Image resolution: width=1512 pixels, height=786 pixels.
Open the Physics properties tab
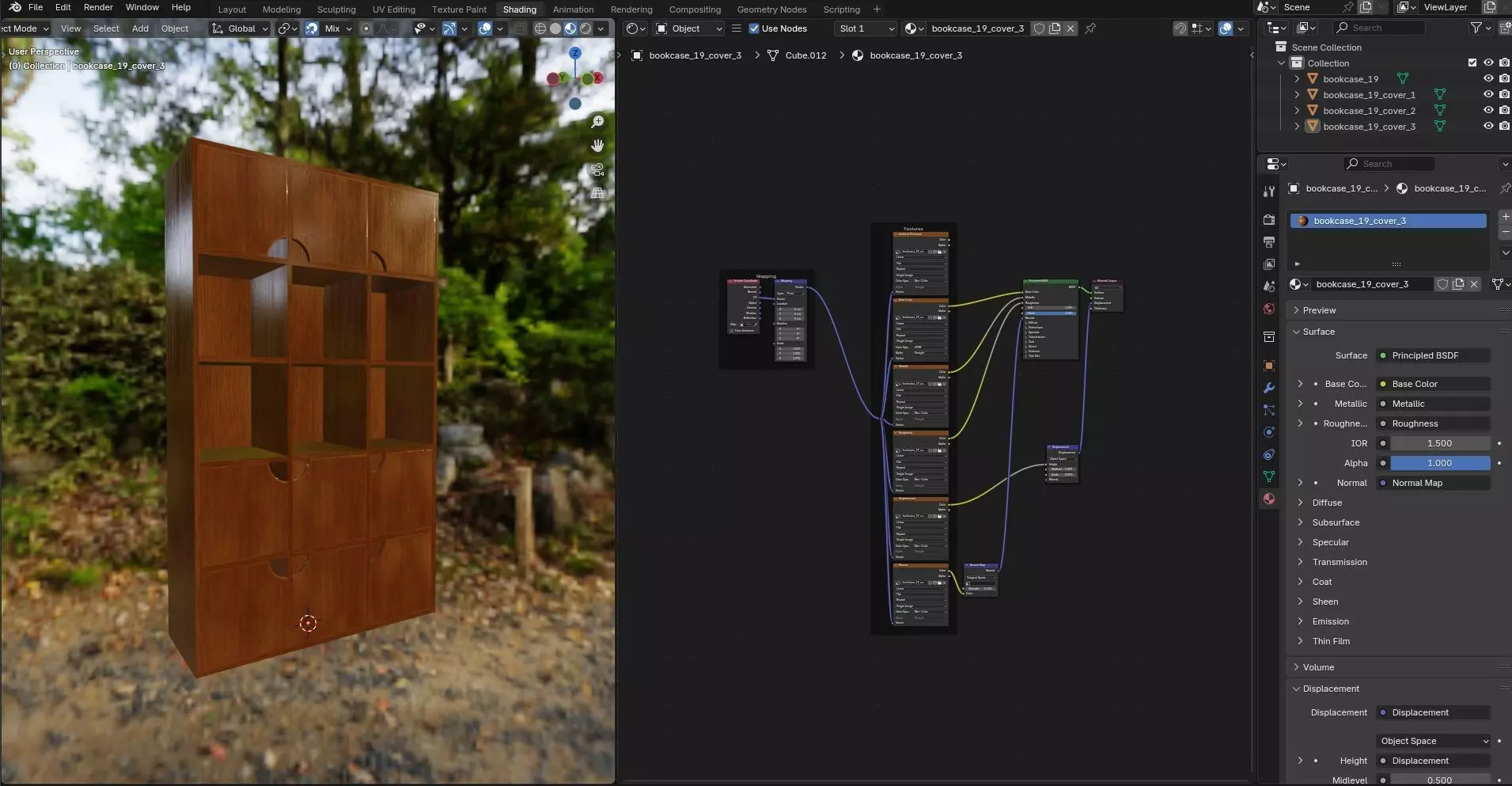1269,432
